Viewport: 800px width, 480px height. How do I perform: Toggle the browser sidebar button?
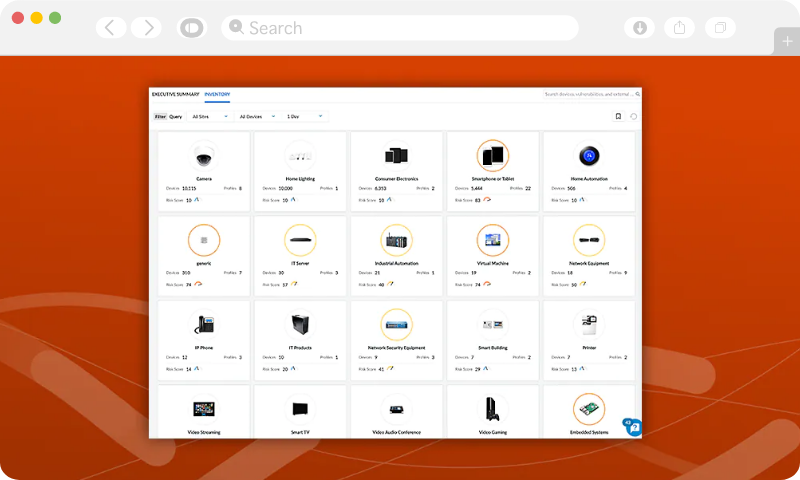tap(189, 27)
